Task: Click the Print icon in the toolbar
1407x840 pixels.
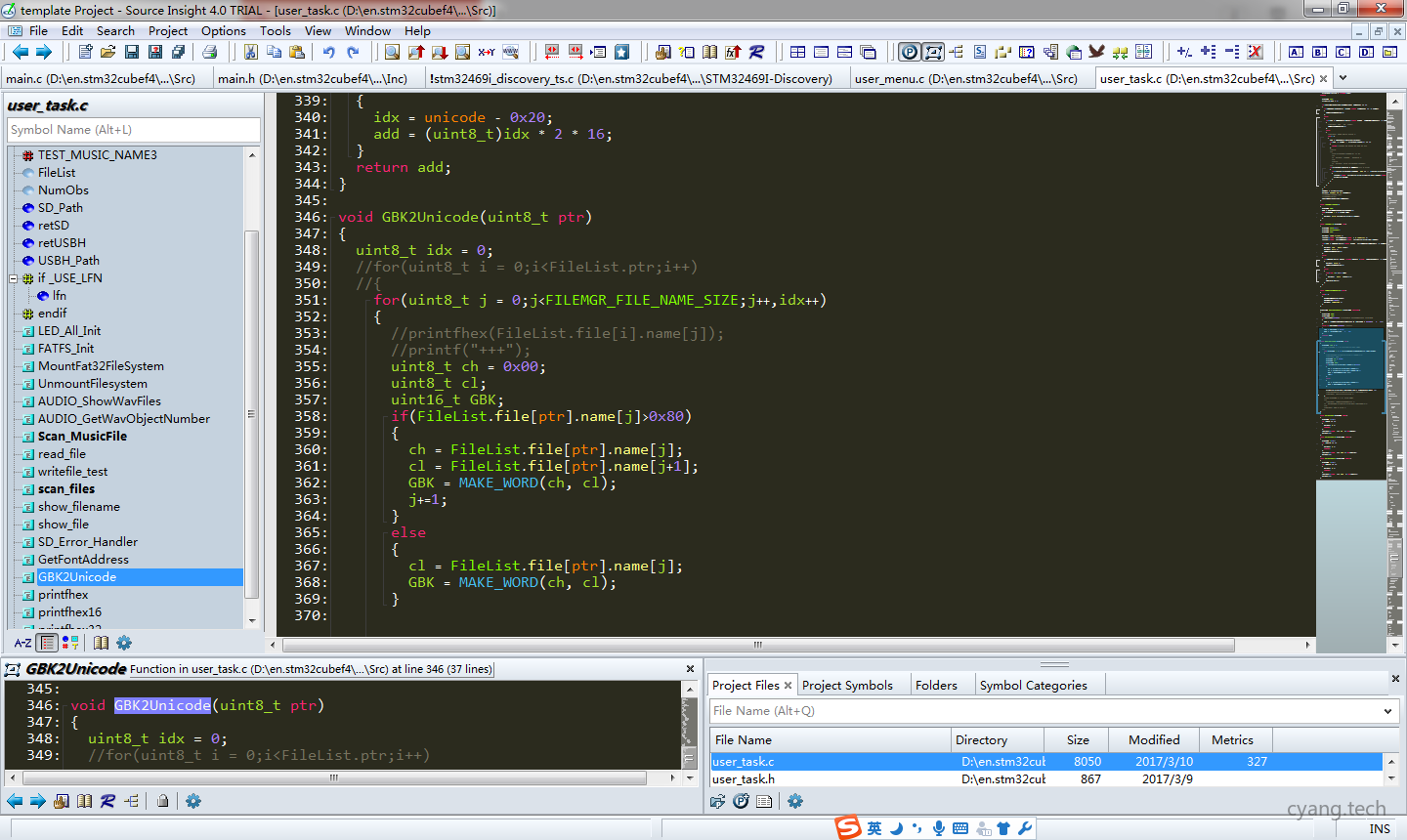Action: pyautogui.click(x=209, y=52)
